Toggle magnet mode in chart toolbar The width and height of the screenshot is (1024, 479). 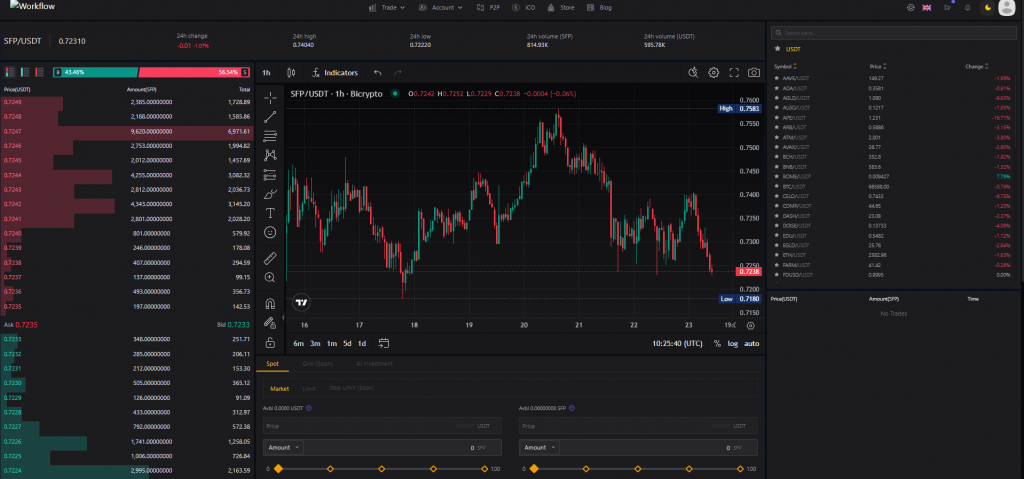point(270,304)
